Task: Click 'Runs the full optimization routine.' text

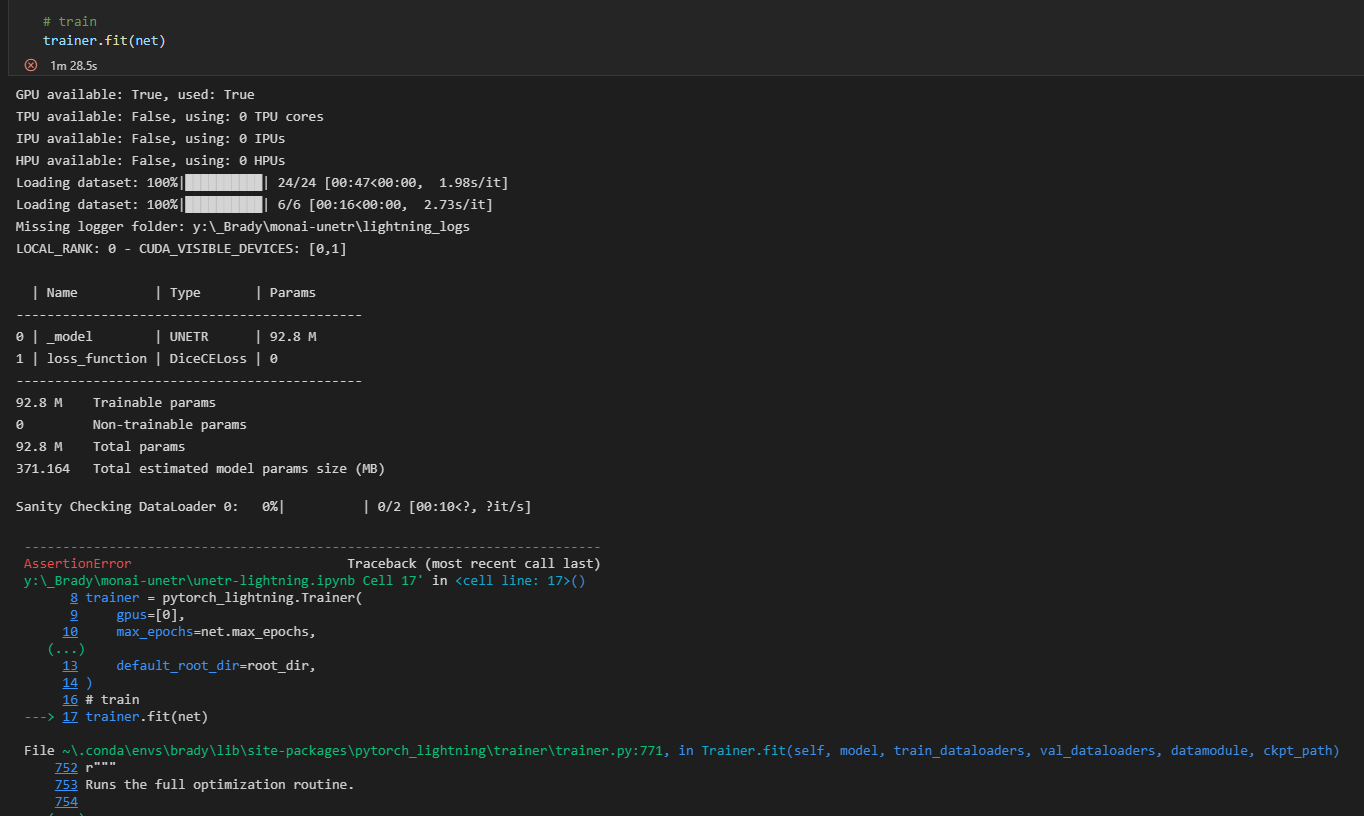Action: 220,784
